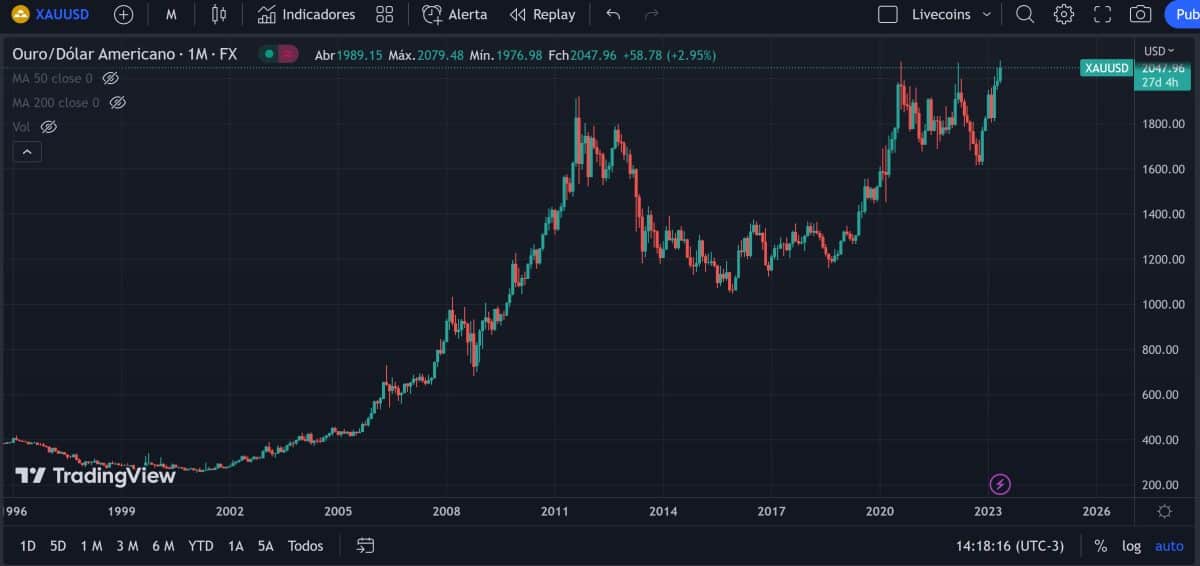
Task: Add a symbol to compare using the plus icon
Action: pos(123,14)
